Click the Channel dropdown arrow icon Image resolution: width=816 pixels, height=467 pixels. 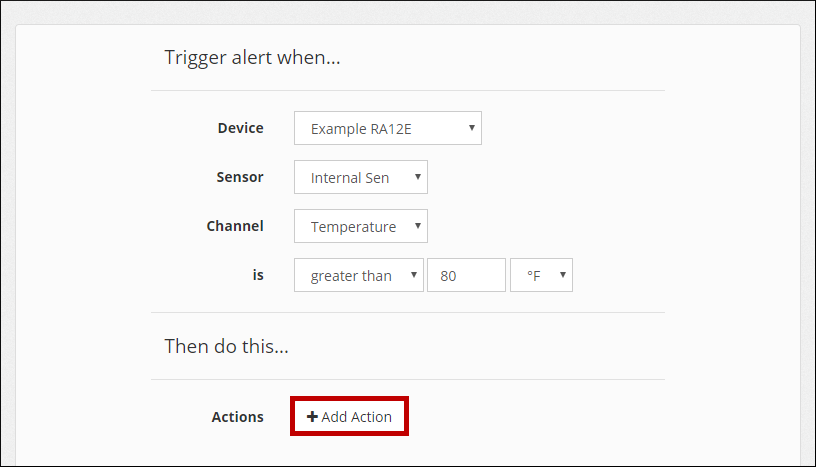pyautogui.click(x=417, y=226)
